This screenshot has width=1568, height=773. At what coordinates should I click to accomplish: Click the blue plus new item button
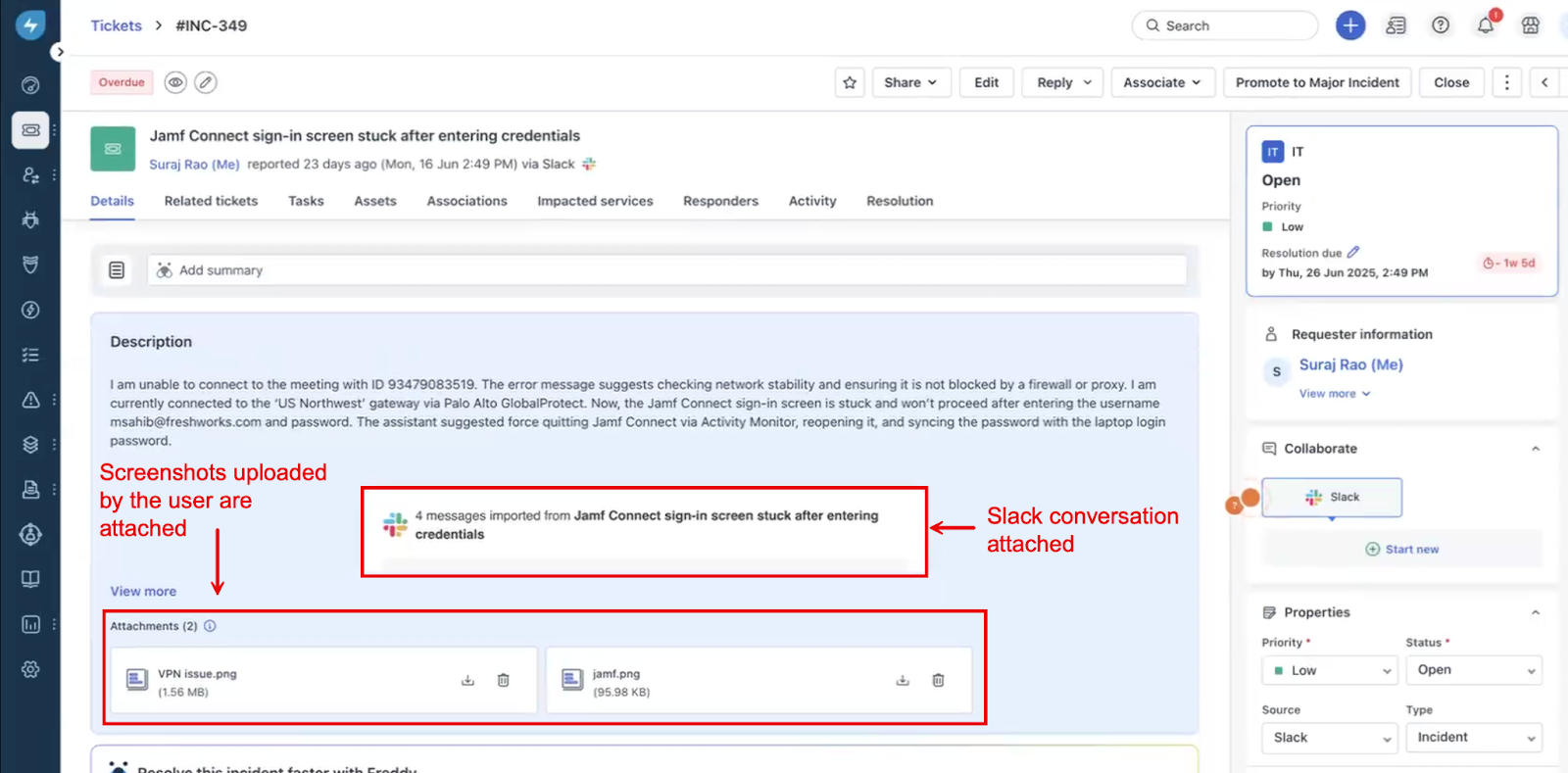(1350, 25)
